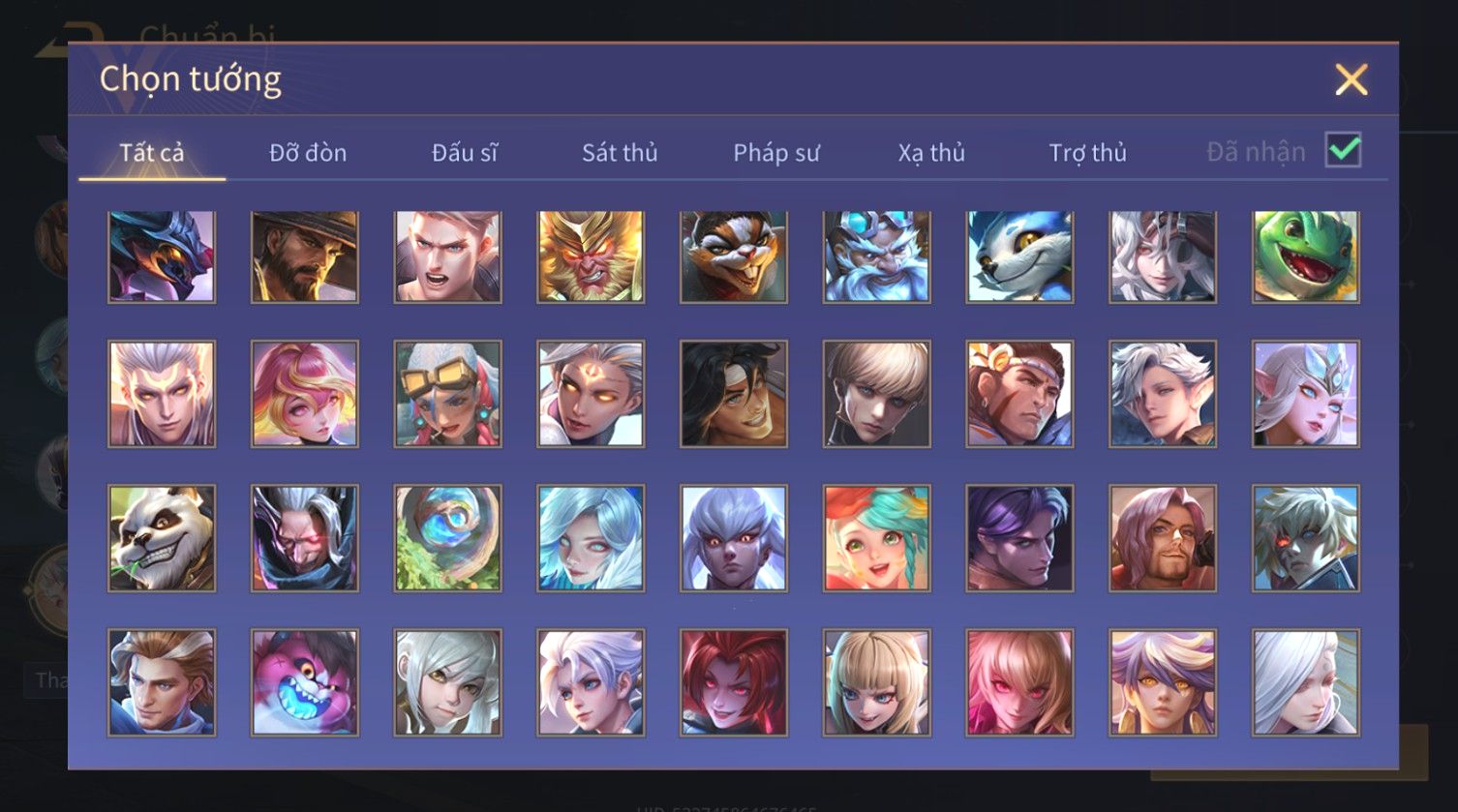Select the goggles girl with pink braids

pos(447,394)
